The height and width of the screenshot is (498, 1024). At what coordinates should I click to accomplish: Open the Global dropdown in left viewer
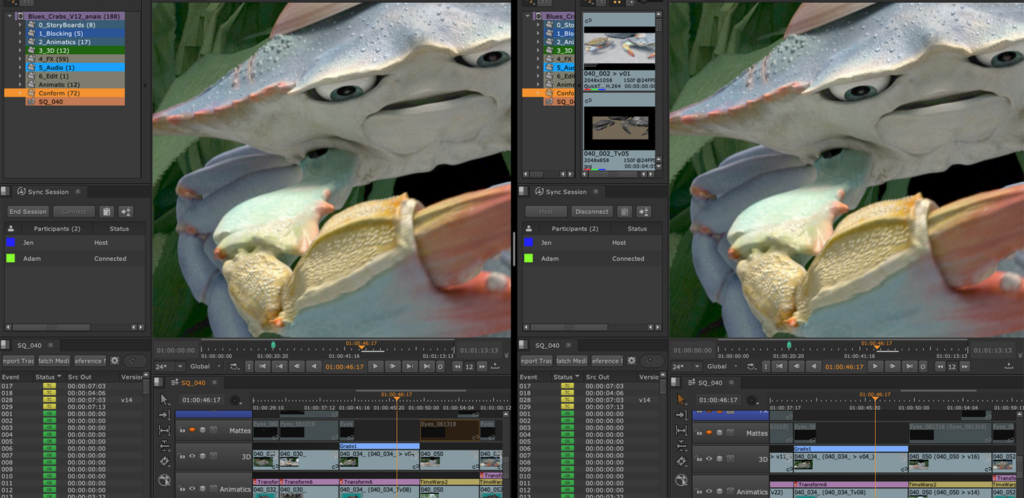click(204, 367)
